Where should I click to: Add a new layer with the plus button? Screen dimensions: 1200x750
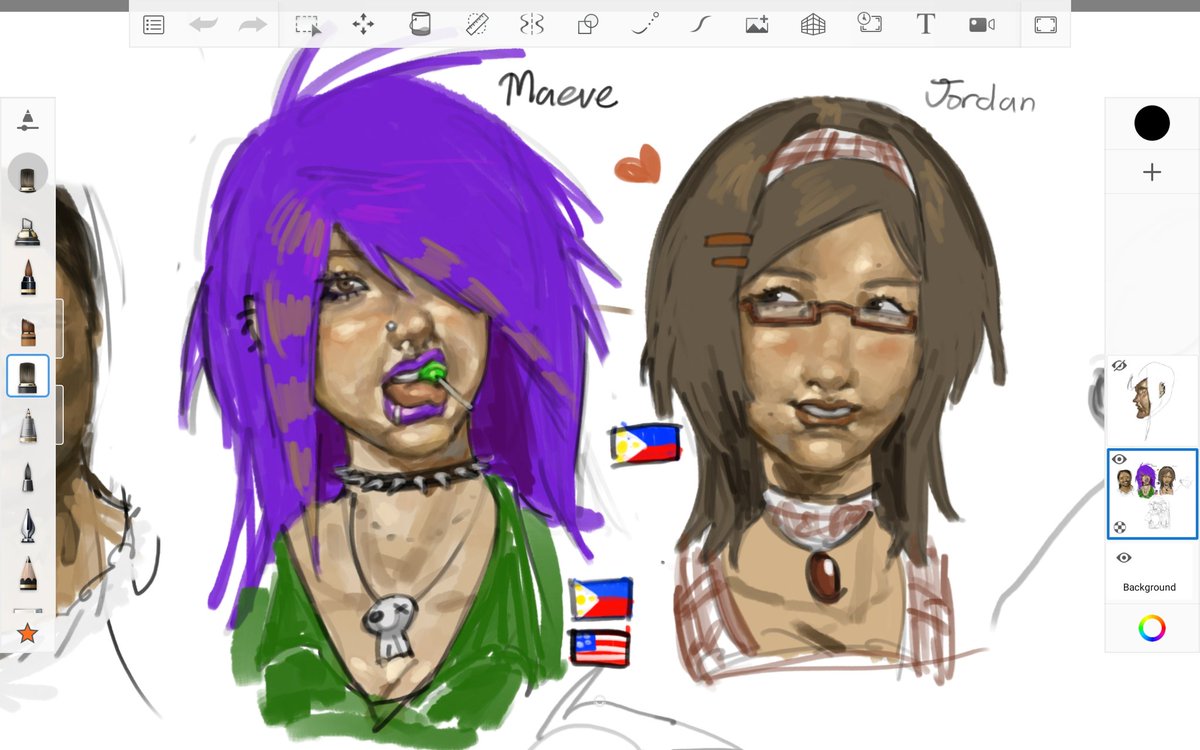click(1151, 171)
